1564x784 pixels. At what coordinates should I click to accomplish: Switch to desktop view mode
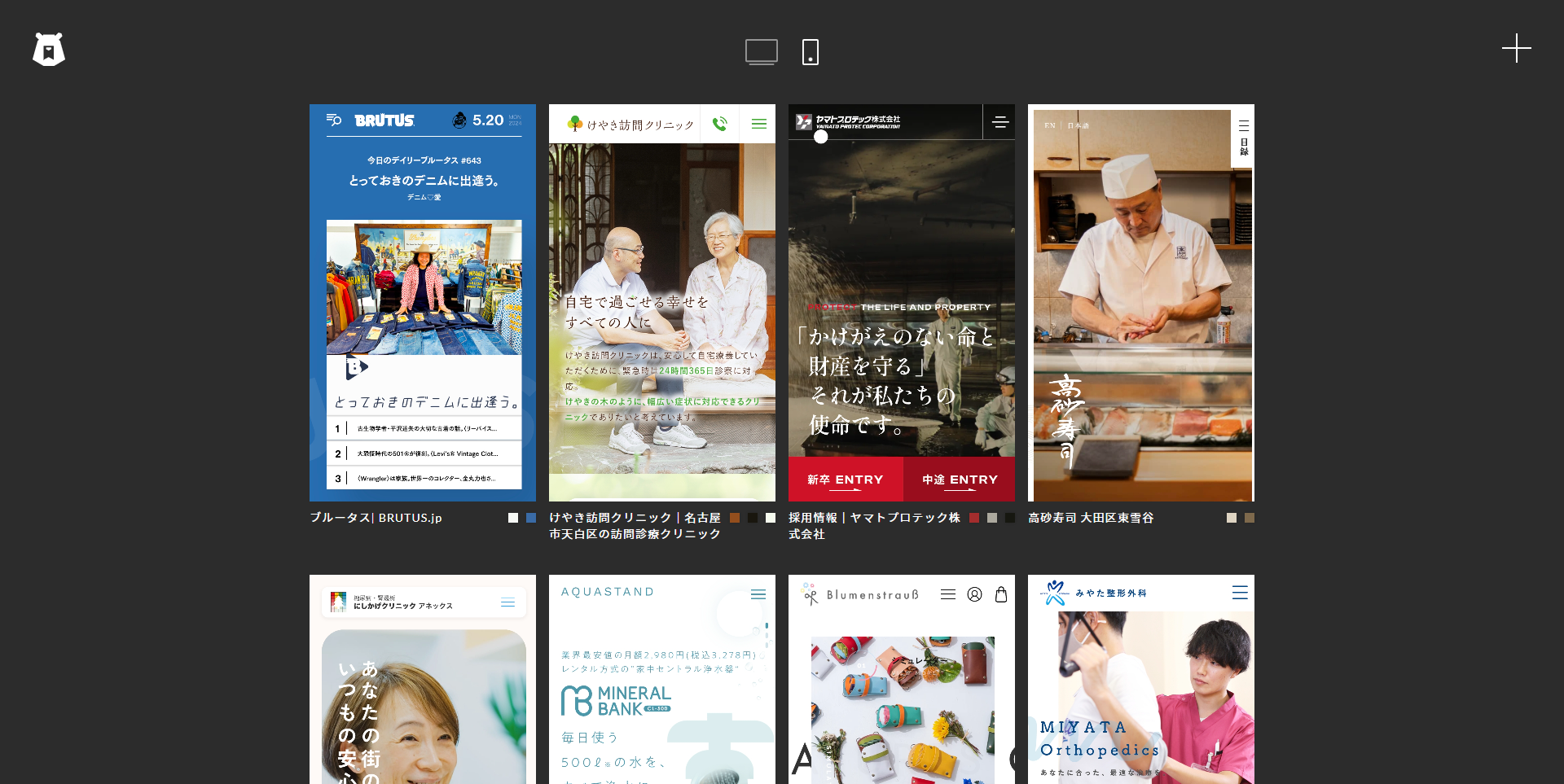click(x=761, y=52)
